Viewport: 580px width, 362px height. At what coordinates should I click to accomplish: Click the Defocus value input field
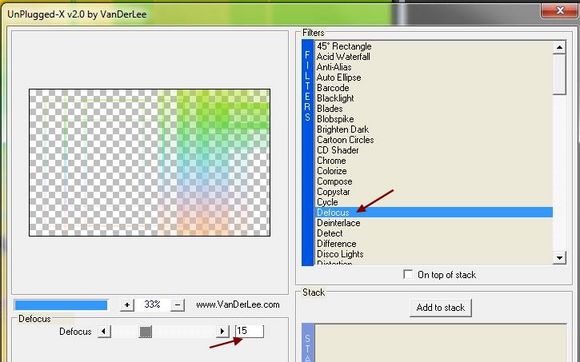[249, 331]
